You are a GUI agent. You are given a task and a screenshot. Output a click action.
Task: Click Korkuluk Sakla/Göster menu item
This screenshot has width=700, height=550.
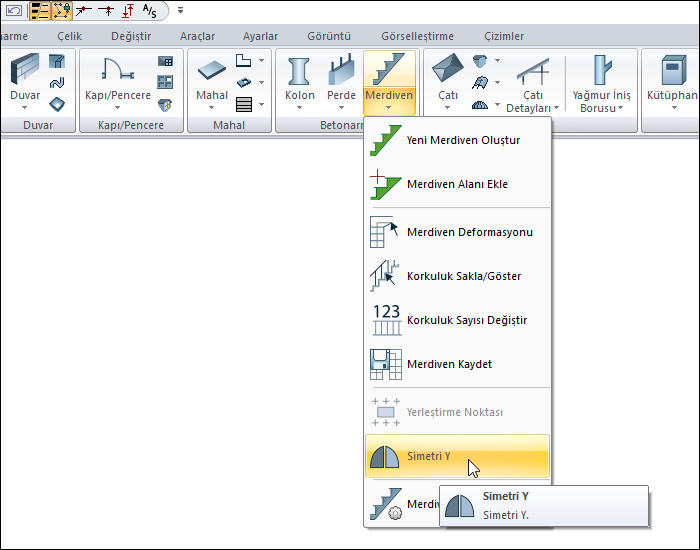coord(463,276)
